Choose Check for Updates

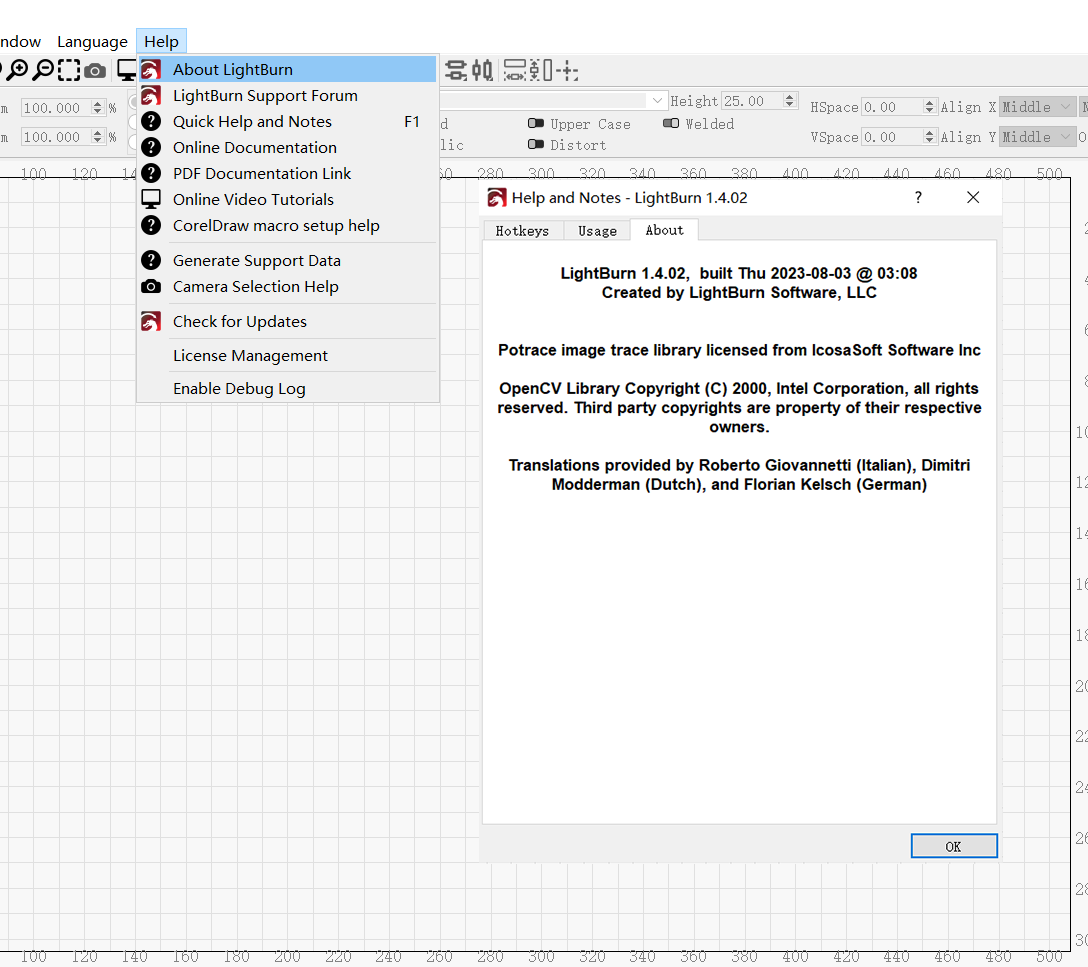(287, 321)
